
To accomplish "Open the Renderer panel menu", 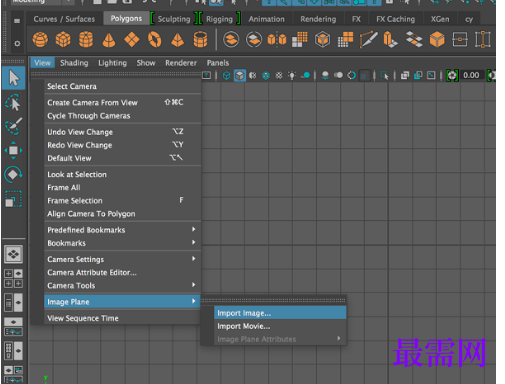I will point(181,63).
